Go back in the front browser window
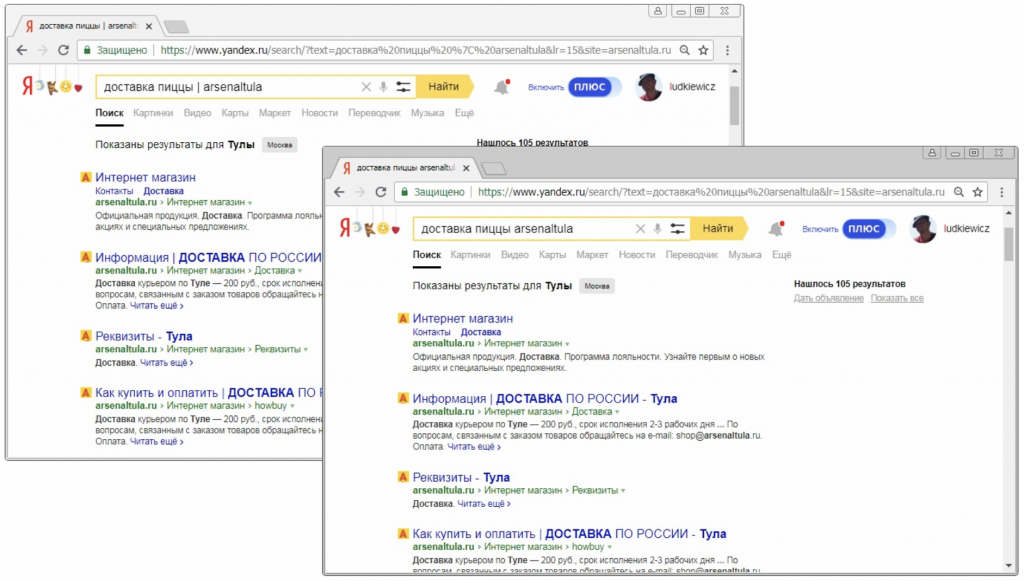Viewport: 1024px width, 581px height. 339,192
